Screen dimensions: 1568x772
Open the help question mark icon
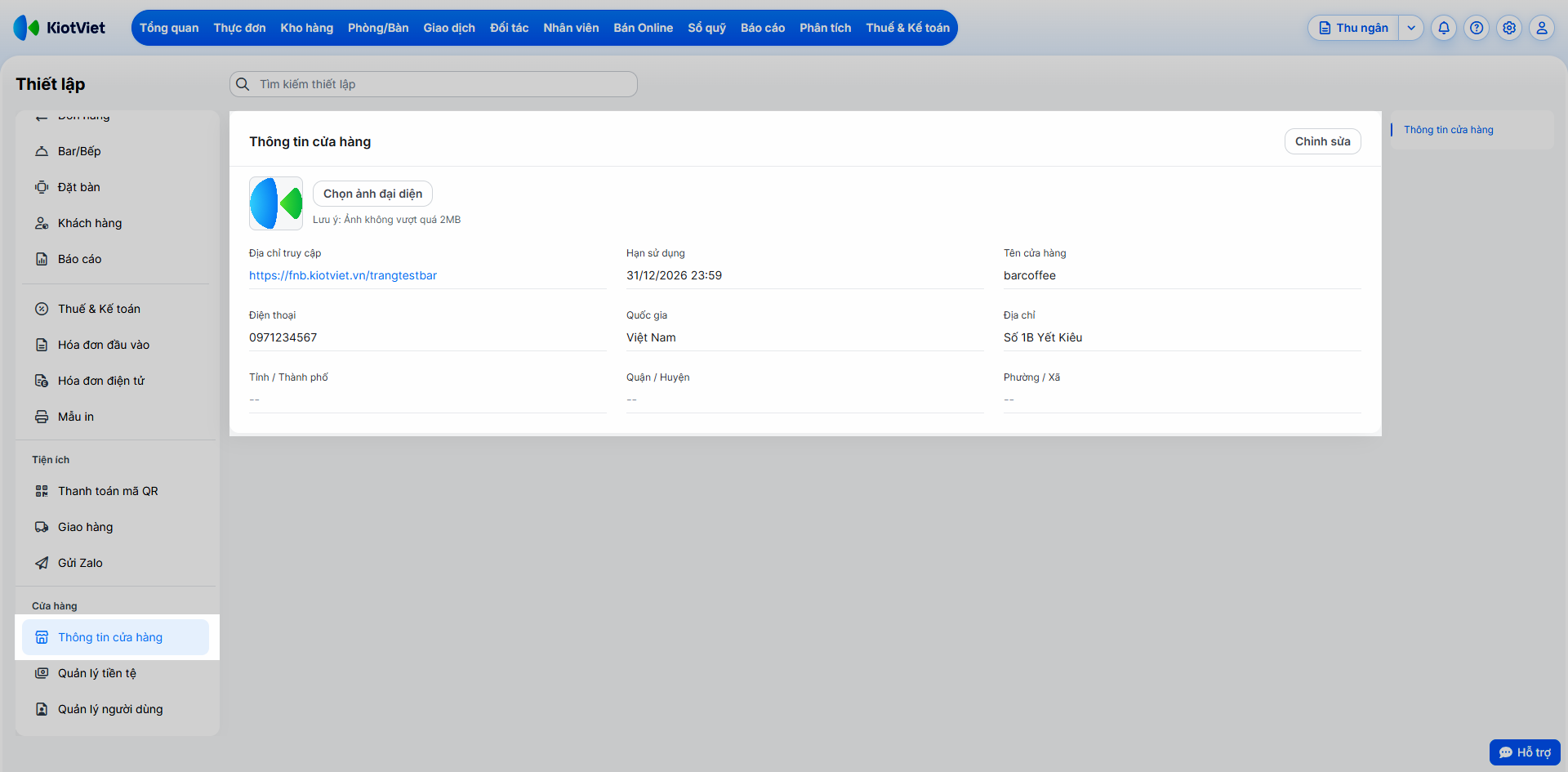point(1477,28)
